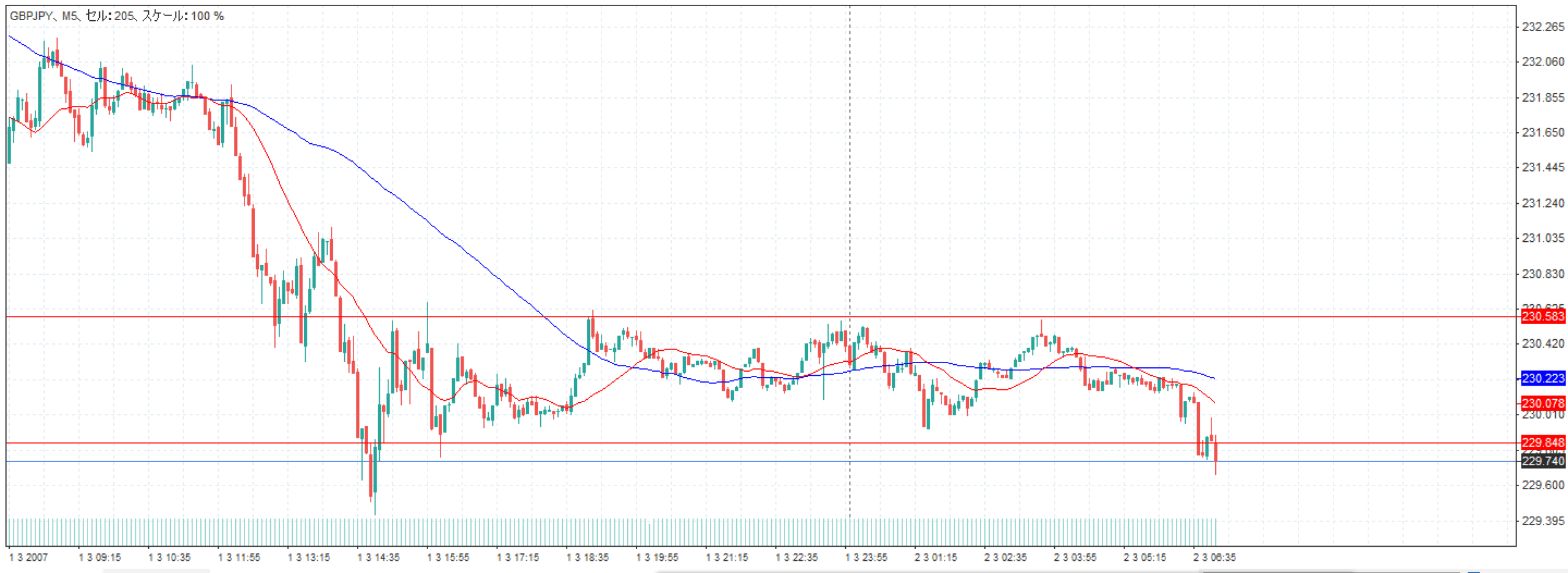
Task: Click the 1 3 23:55 time label
Action: coord(866,558)
